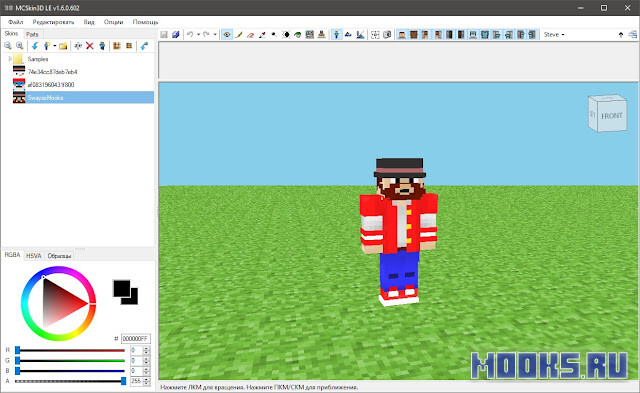Toggle hybrid view mode
640x393 pixels.
pyautogui.click(x=360, y=35)
